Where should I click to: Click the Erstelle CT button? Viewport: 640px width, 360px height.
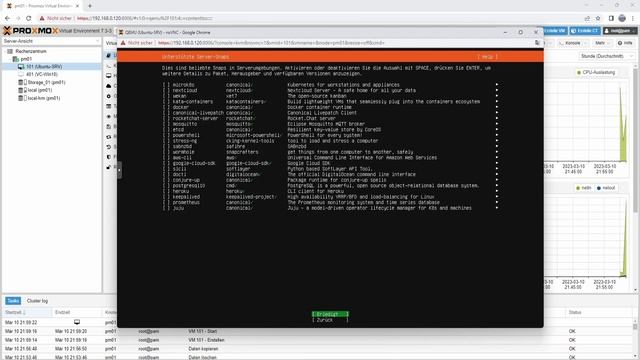585,31
